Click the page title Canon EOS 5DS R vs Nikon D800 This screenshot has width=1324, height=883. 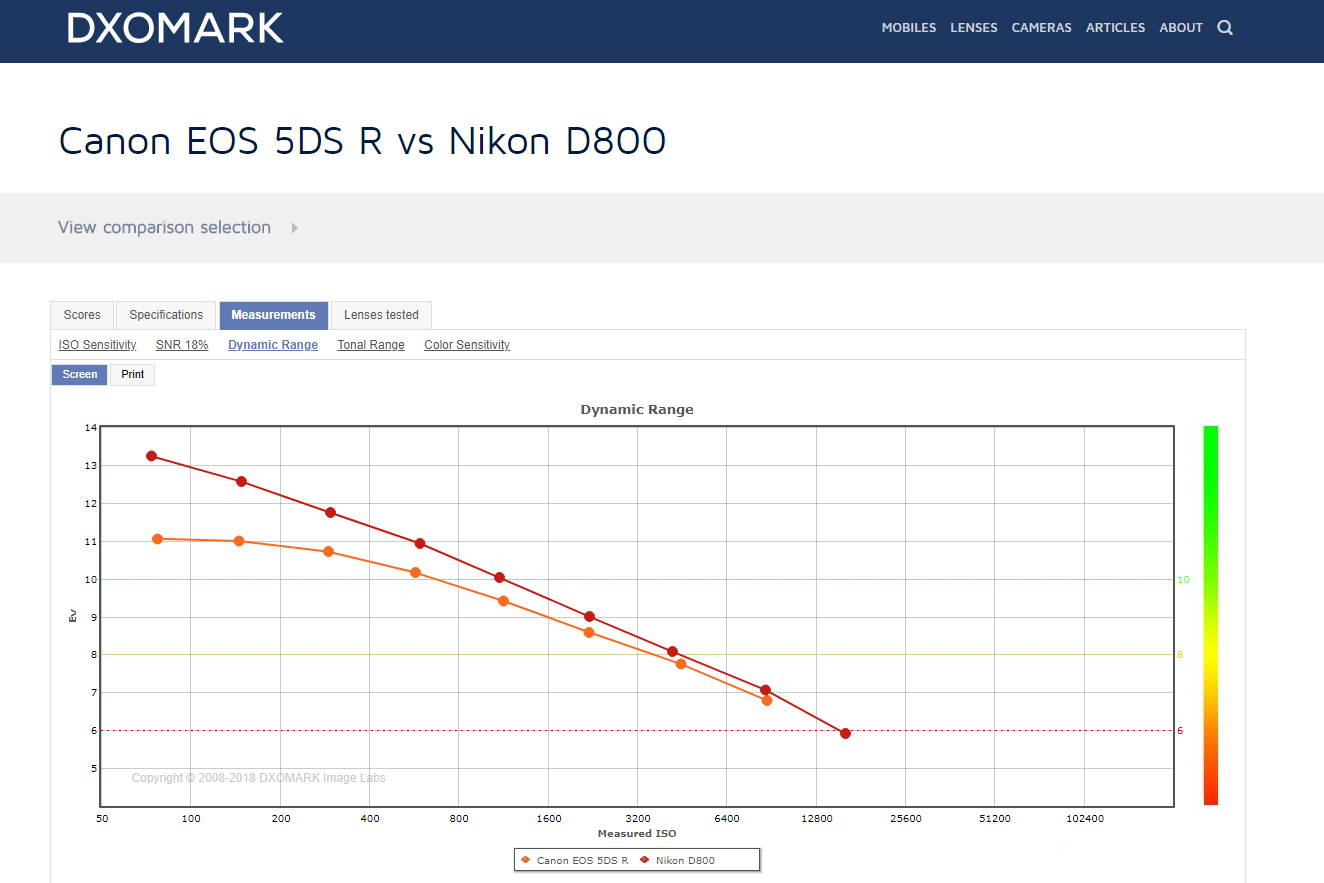(x=363, y=141)
